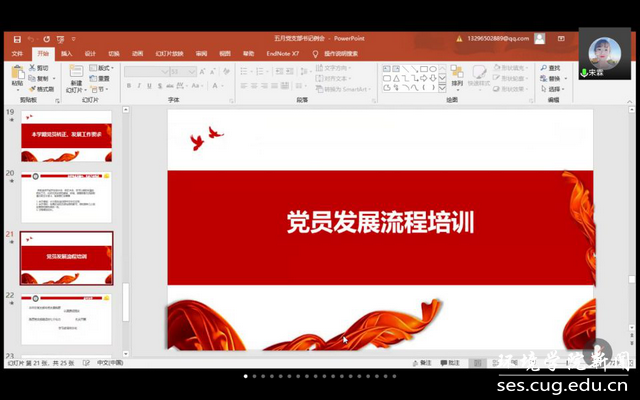640x400 pixels.
Task: Insert a New Slide (新建幻灯片)
Action: (76, 76)
